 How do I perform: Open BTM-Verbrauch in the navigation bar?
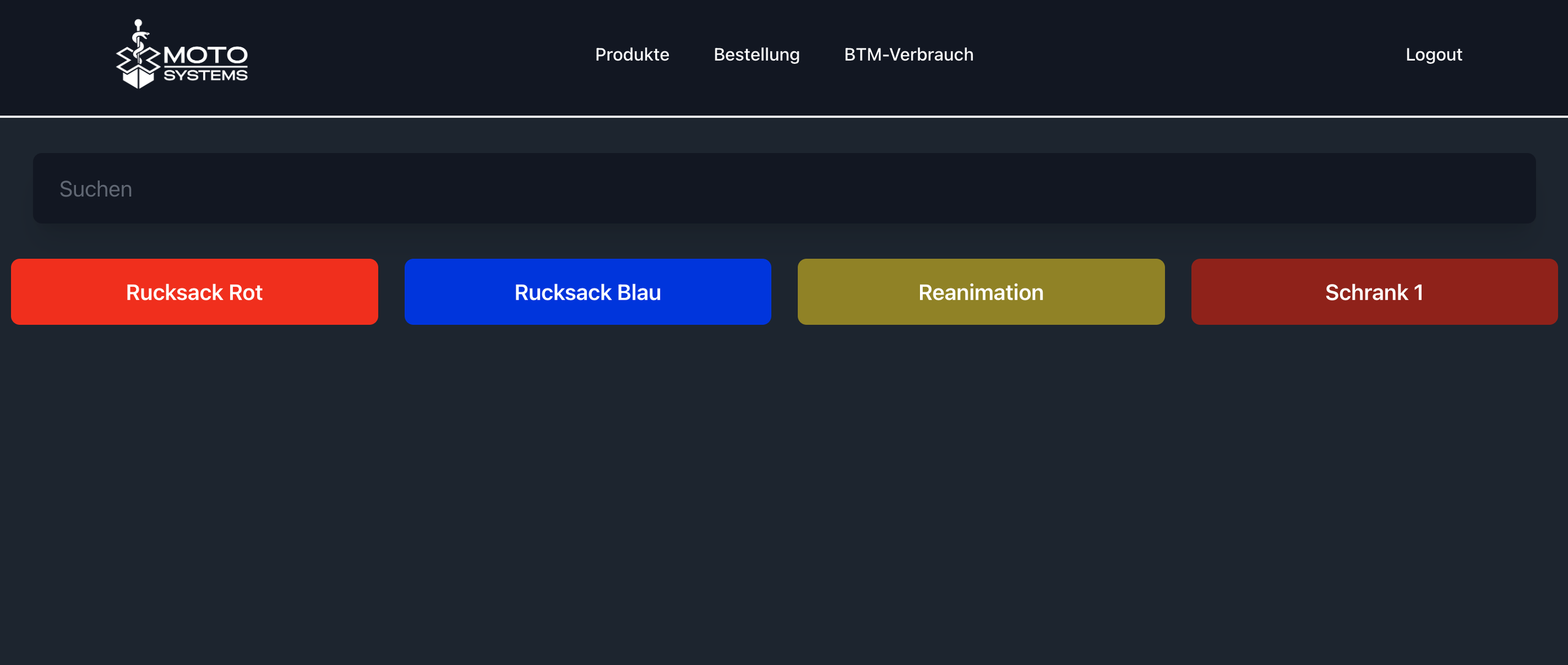pyautogui.click(x=908, y=55)
